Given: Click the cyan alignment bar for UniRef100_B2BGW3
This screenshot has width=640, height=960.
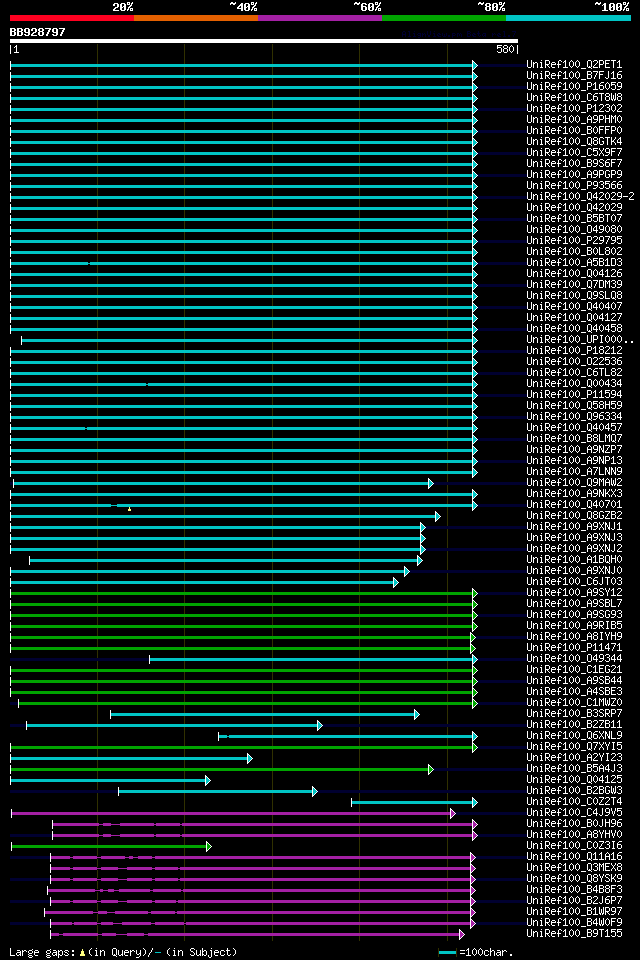Looking at the screenshot, I should pos(218,792).
